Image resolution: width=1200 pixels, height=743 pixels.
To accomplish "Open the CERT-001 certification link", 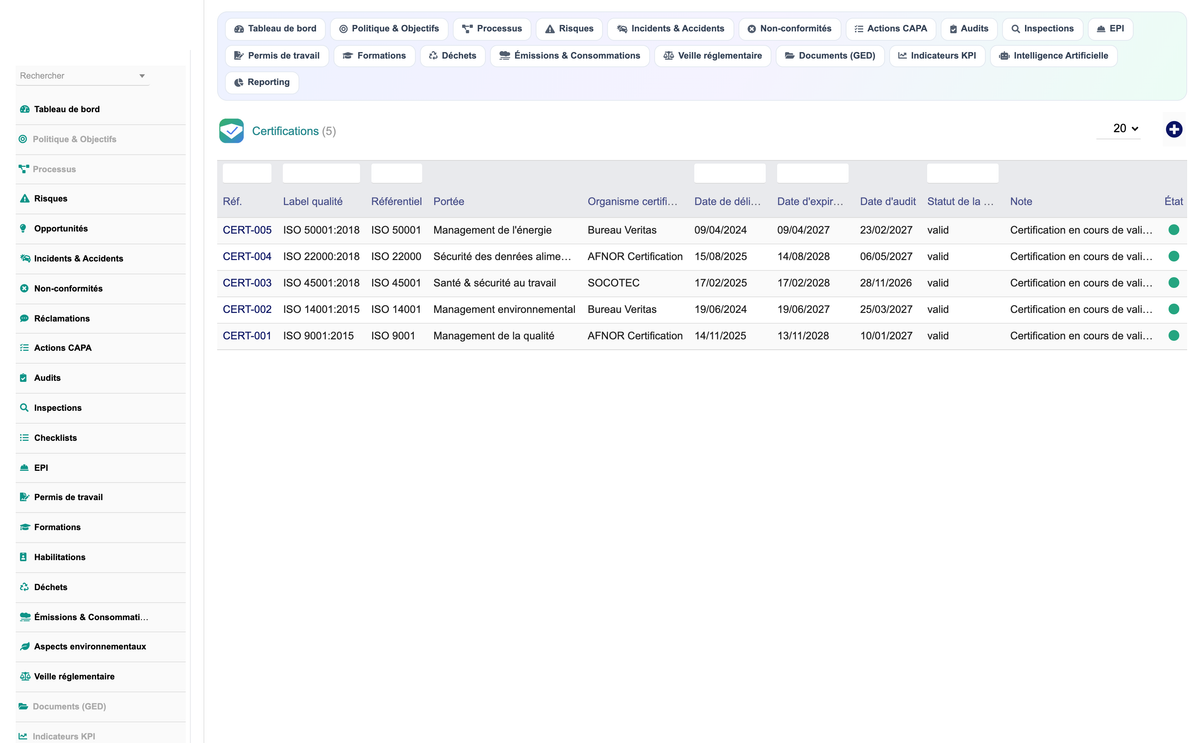I will (x=247, y=336).
